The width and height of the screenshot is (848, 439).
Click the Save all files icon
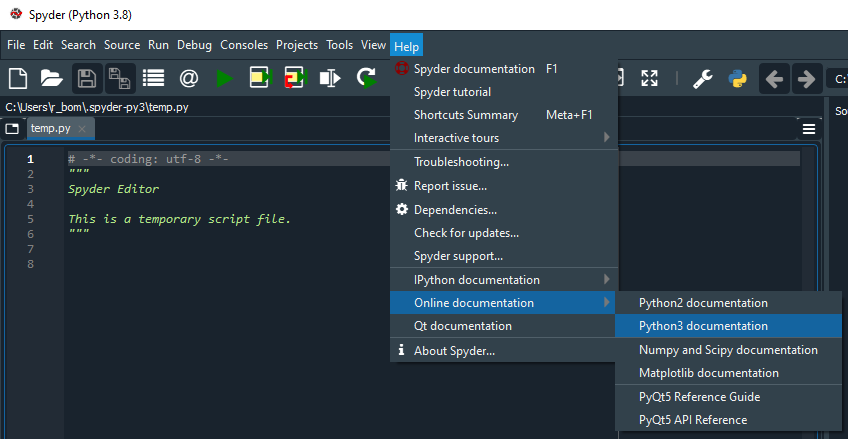click(x=120, y=79)
